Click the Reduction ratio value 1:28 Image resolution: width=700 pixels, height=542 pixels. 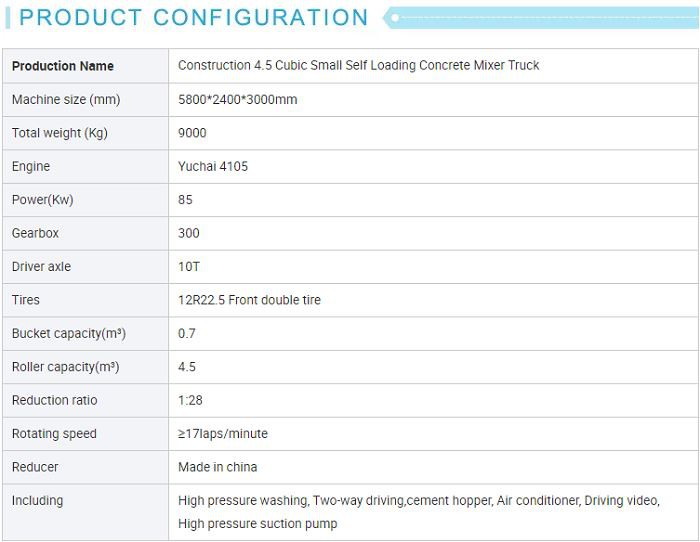point(190,400)
